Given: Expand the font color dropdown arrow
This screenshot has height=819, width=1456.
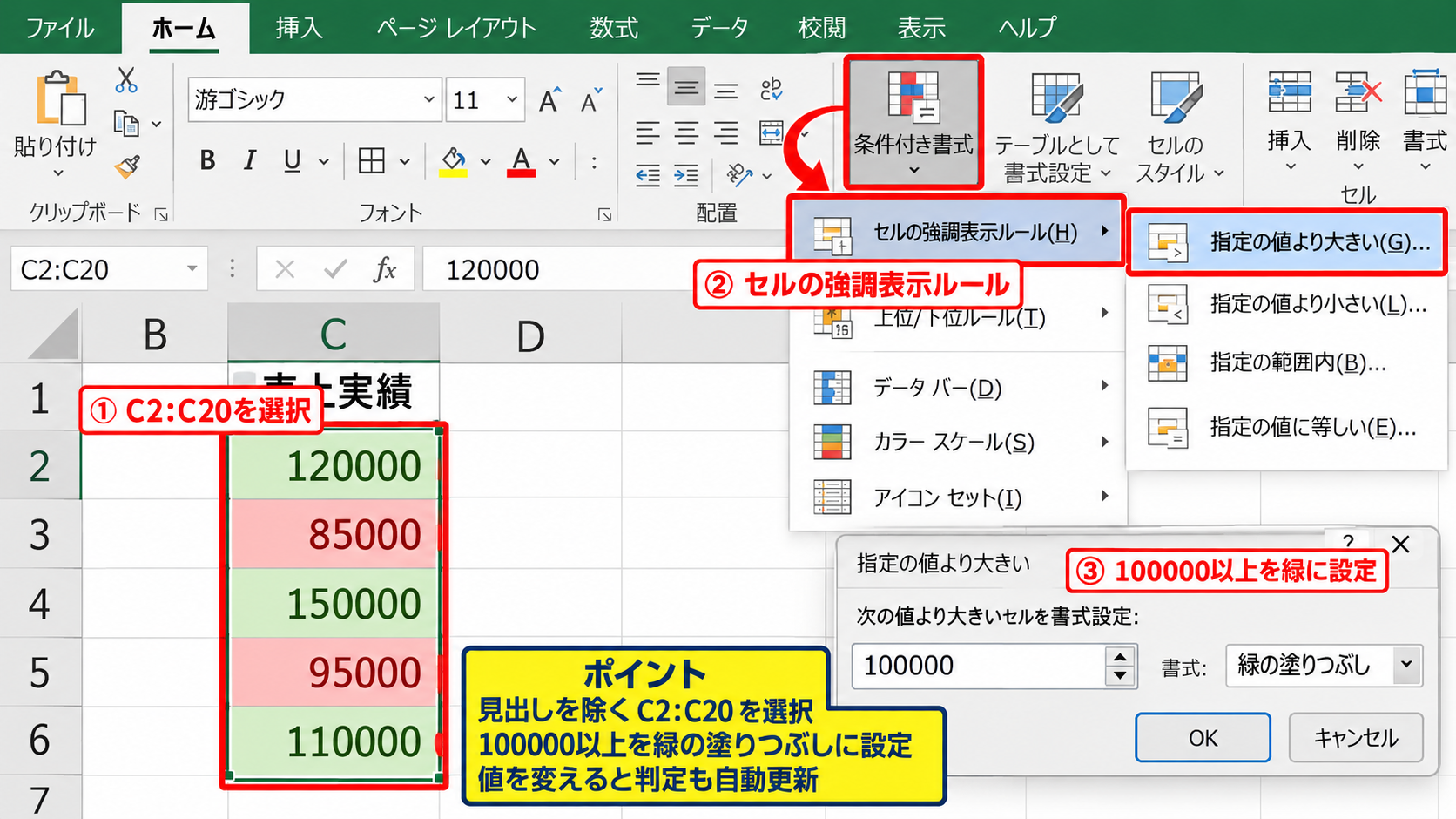Looking at the screenshot, I should click(x=555, y=161).
